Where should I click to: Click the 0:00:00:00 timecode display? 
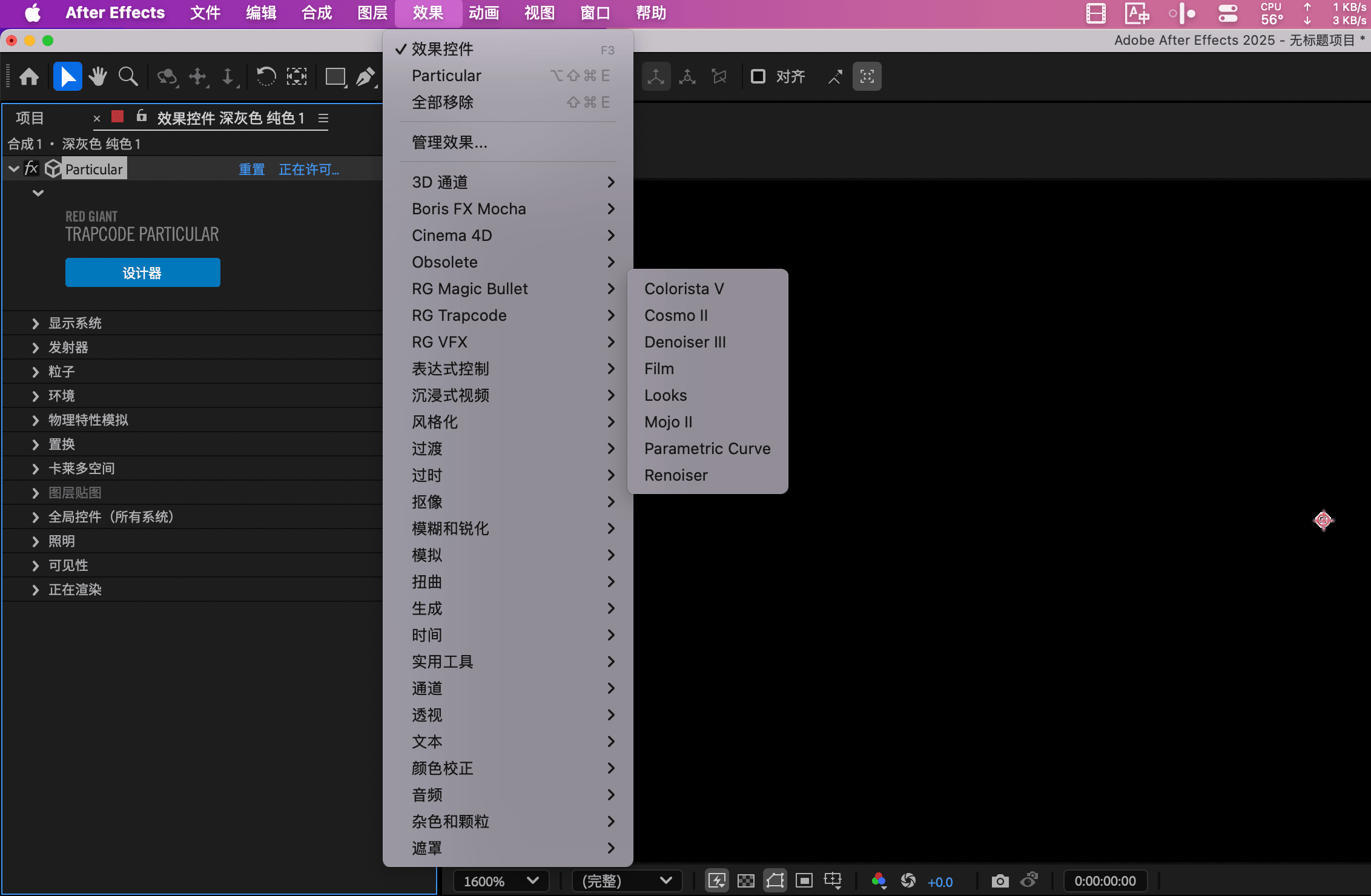click(1105, 881)
